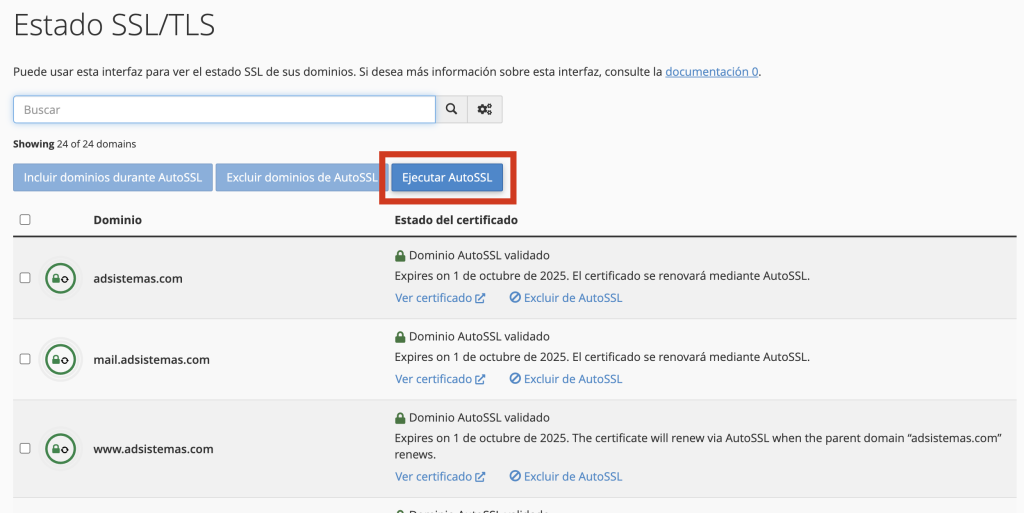Click Excluir dominios de AutoSSL button
Viewport: 1024px width, 513px height.
[301, 178]
